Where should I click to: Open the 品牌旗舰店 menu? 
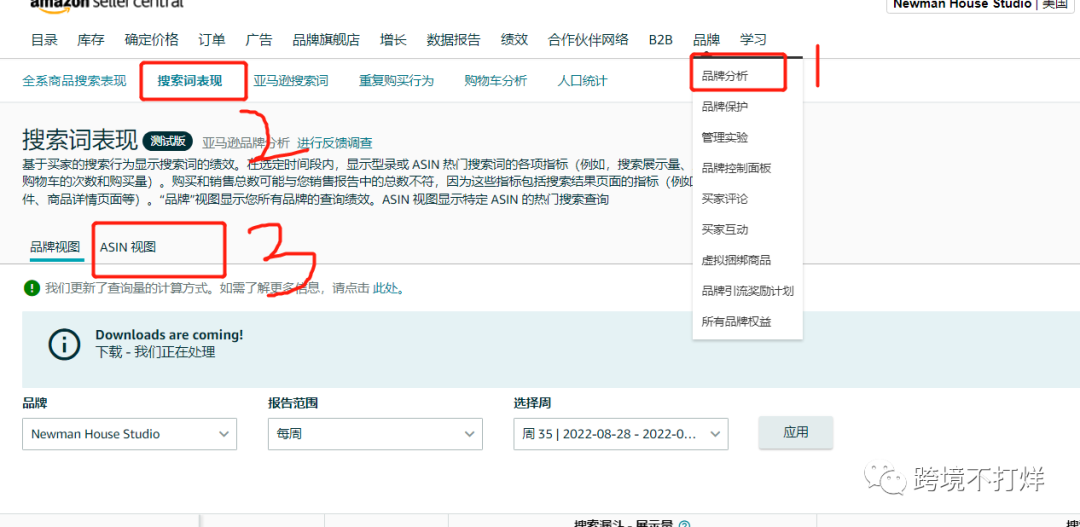click(x=326, y=39)
